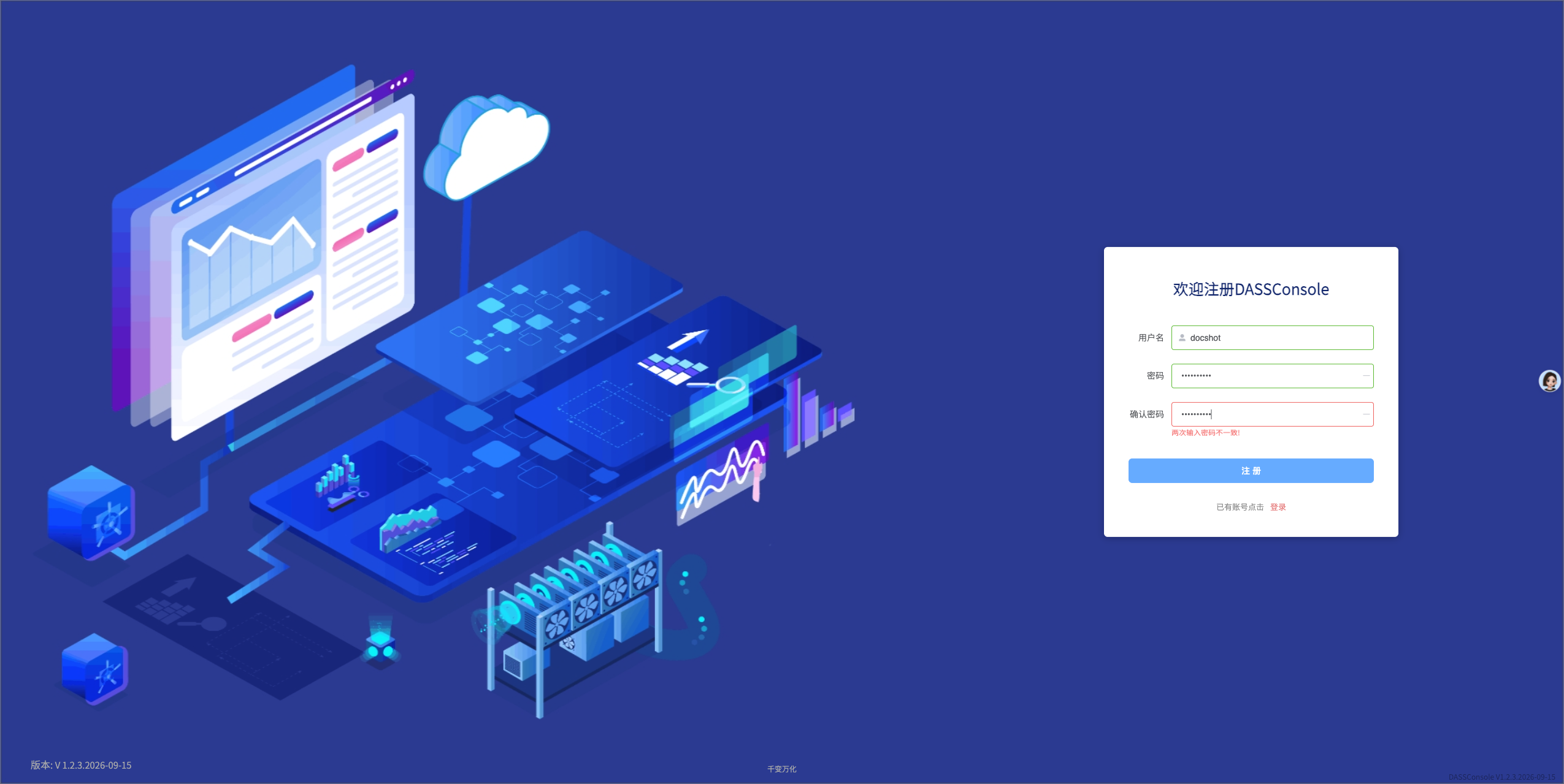
Task: Click the 欢迎注册DASSConsole heading
Action: tap(1251, 289)
